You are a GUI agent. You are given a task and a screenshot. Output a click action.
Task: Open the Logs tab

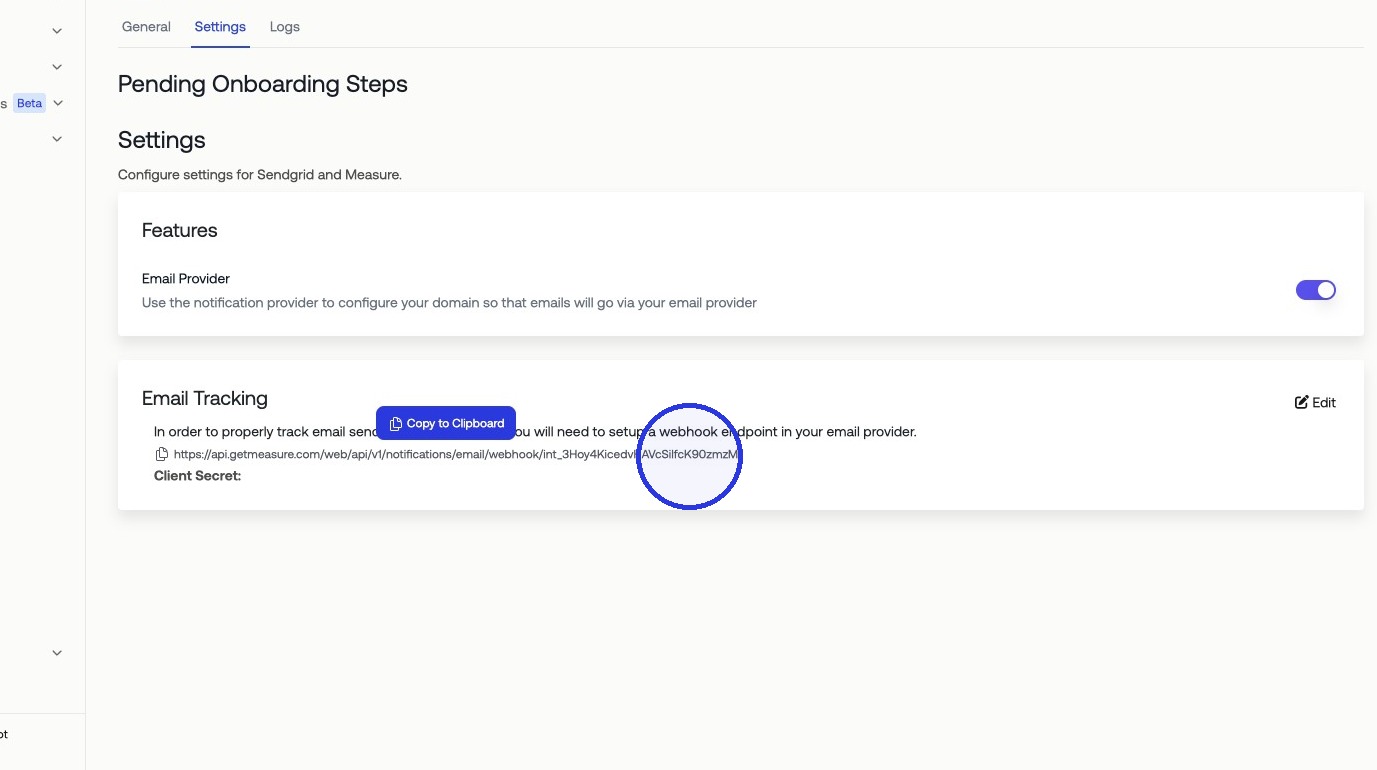tap(285, 27)
